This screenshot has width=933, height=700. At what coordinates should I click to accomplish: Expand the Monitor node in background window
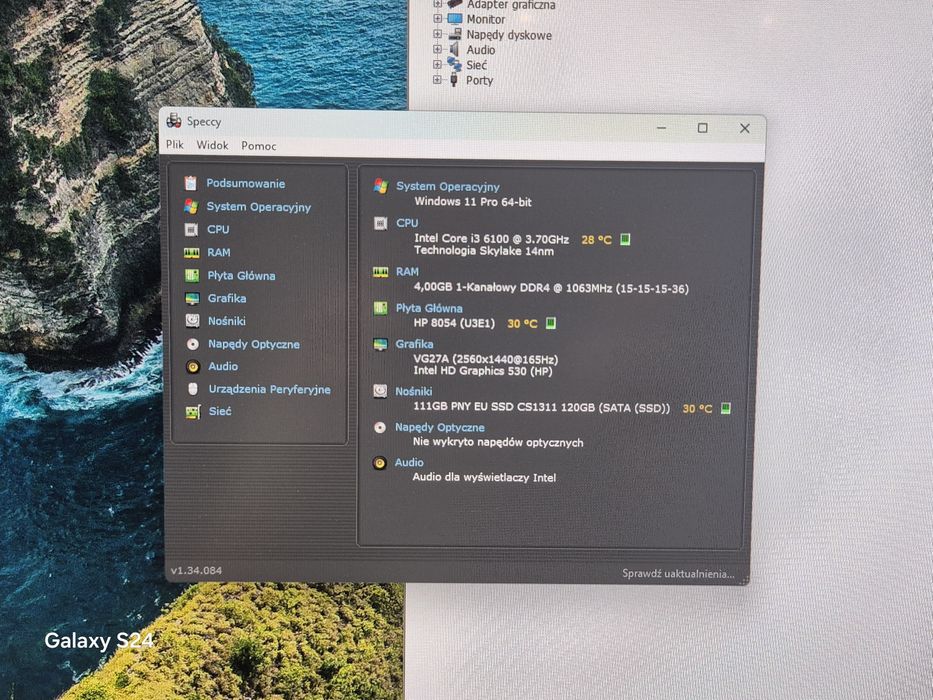point(437,18)
